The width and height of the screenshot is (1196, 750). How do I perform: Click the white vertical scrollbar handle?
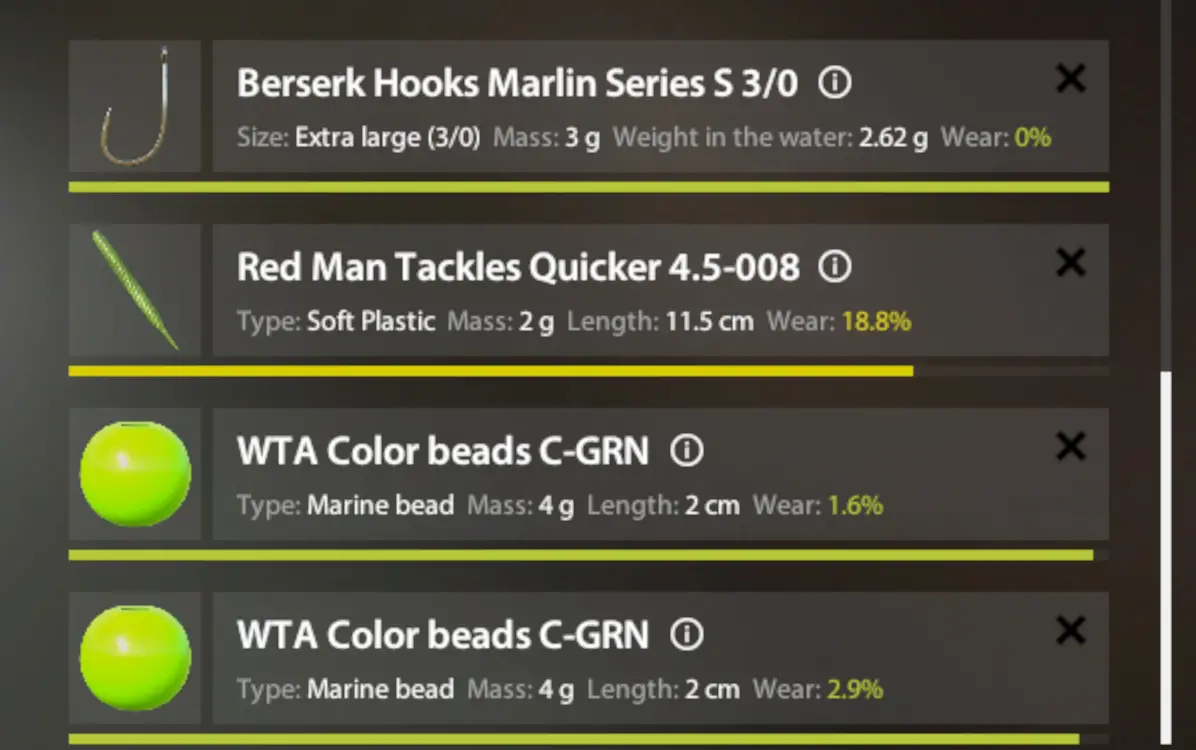tap(1165, 557)
